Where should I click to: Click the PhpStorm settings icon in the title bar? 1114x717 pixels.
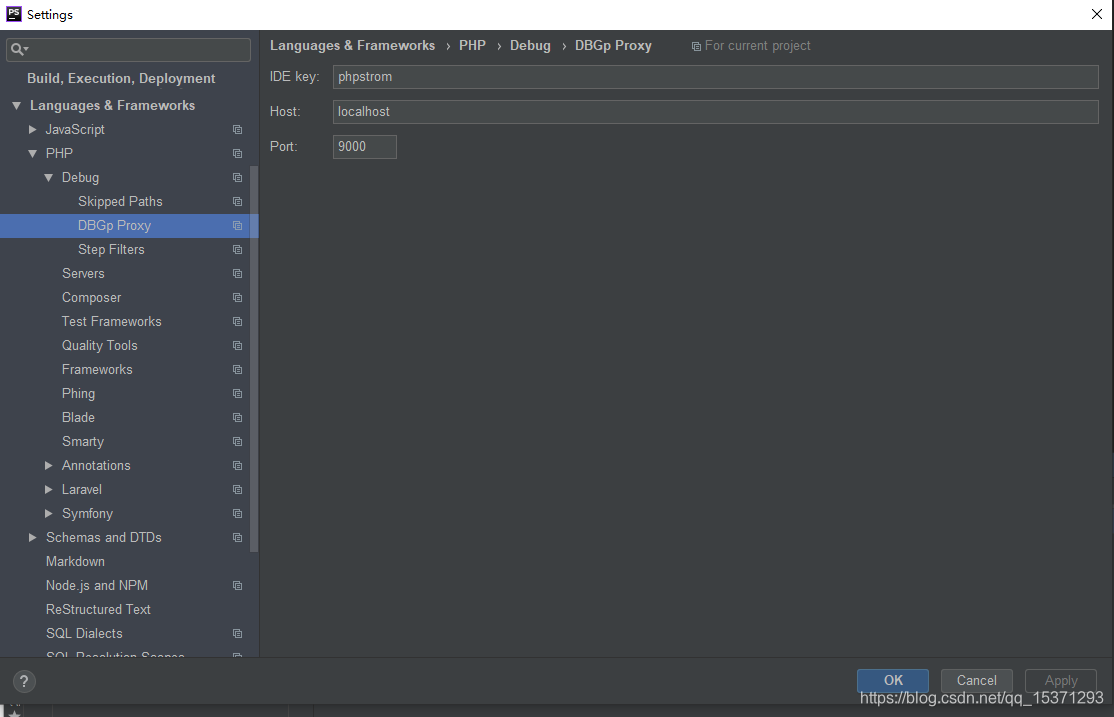click(x=12, y=13)
